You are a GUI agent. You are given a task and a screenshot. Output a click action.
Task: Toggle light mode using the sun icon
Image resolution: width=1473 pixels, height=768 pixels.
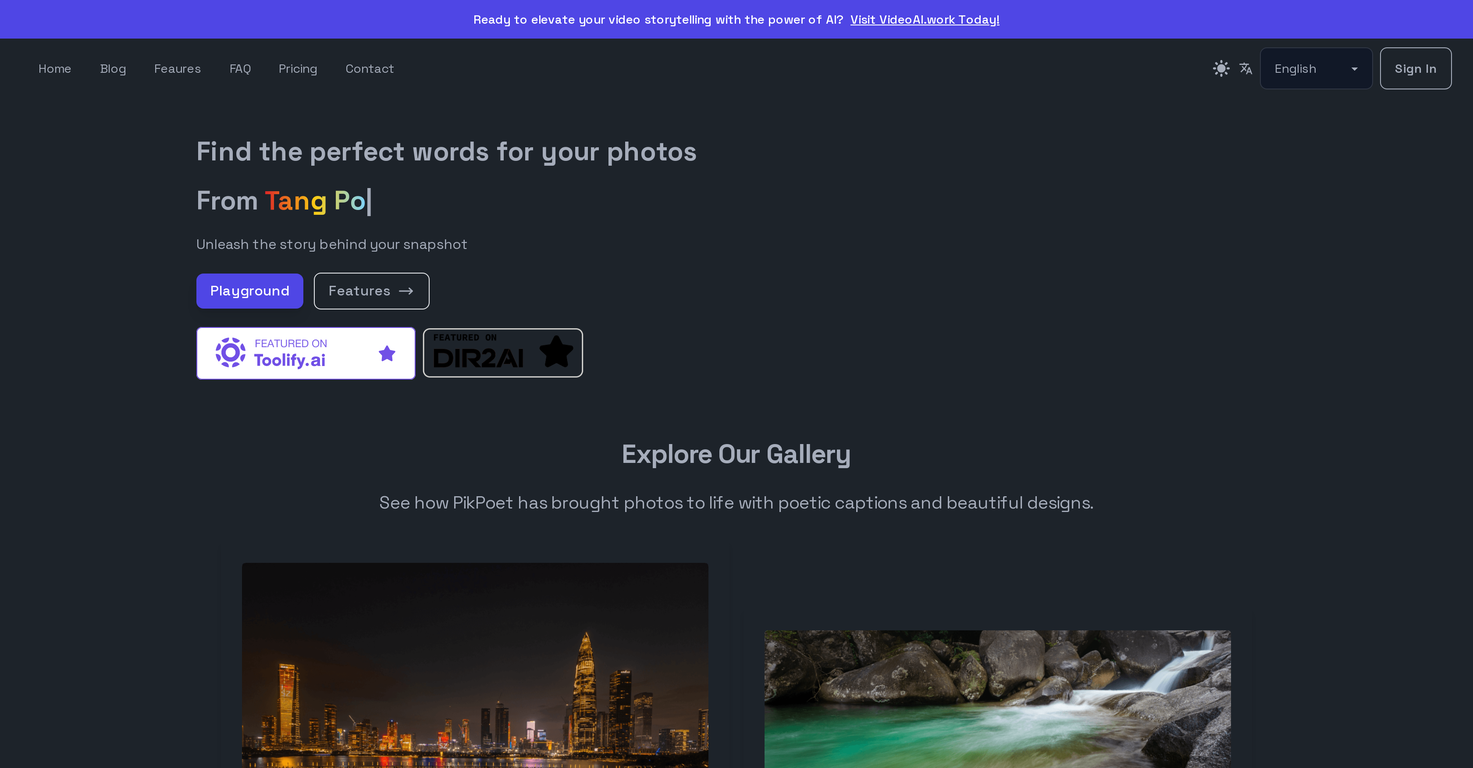coord(1221,68)
